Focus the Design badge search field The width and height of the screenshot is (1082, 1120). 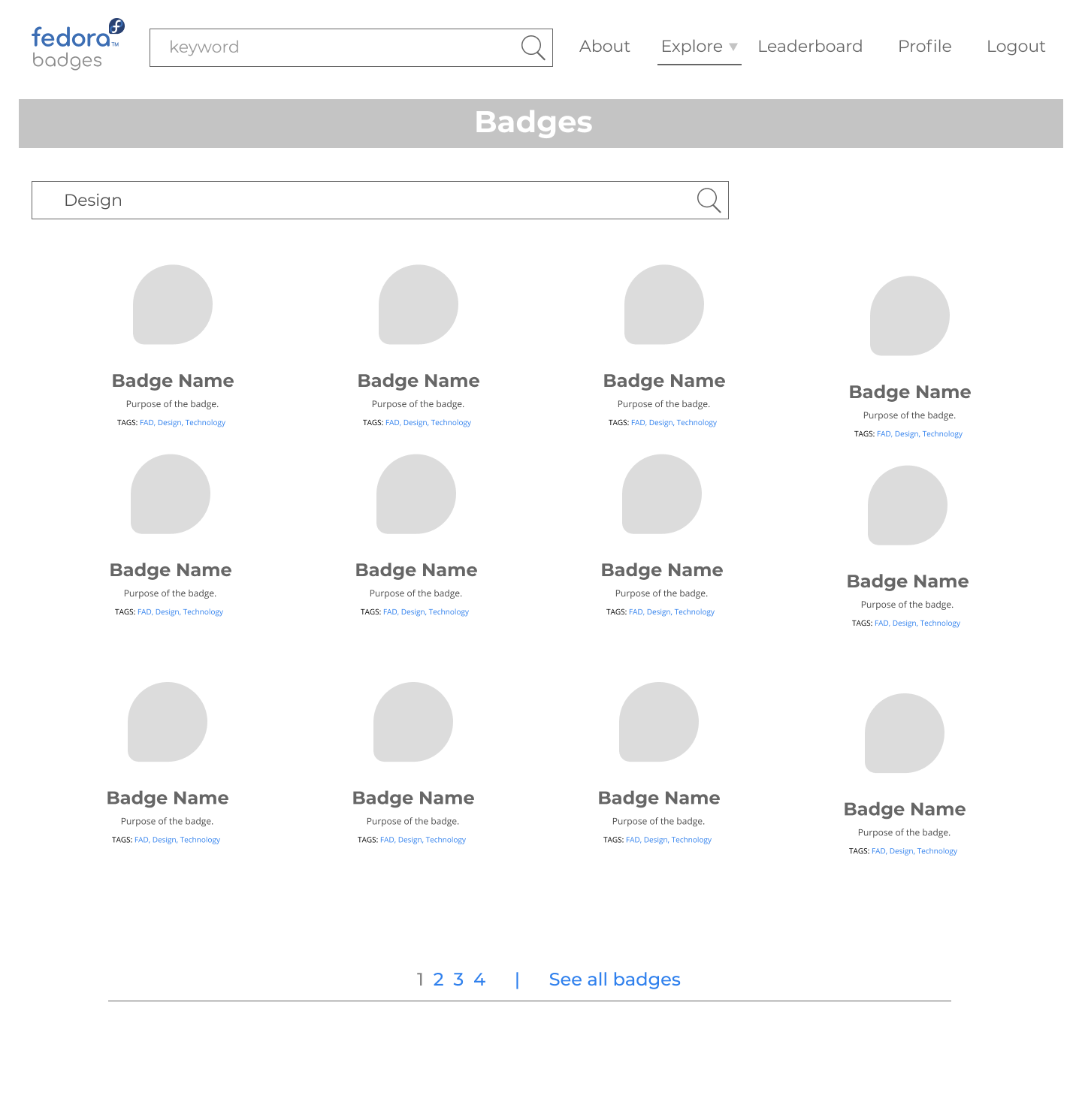[380, 201]
